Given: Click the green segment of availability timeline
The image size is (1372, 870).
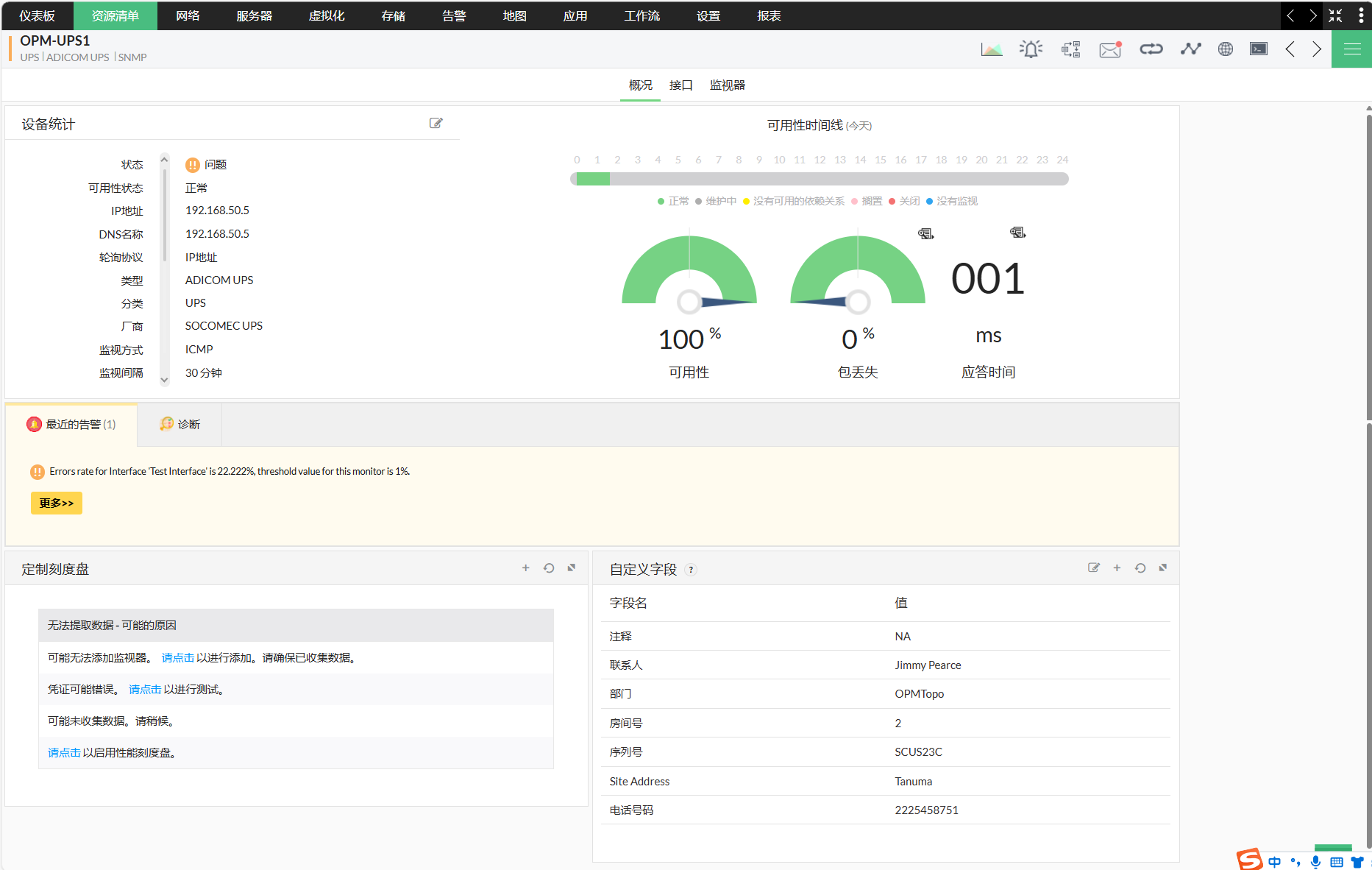Looking at the screenshot, I should coord(593,179).
